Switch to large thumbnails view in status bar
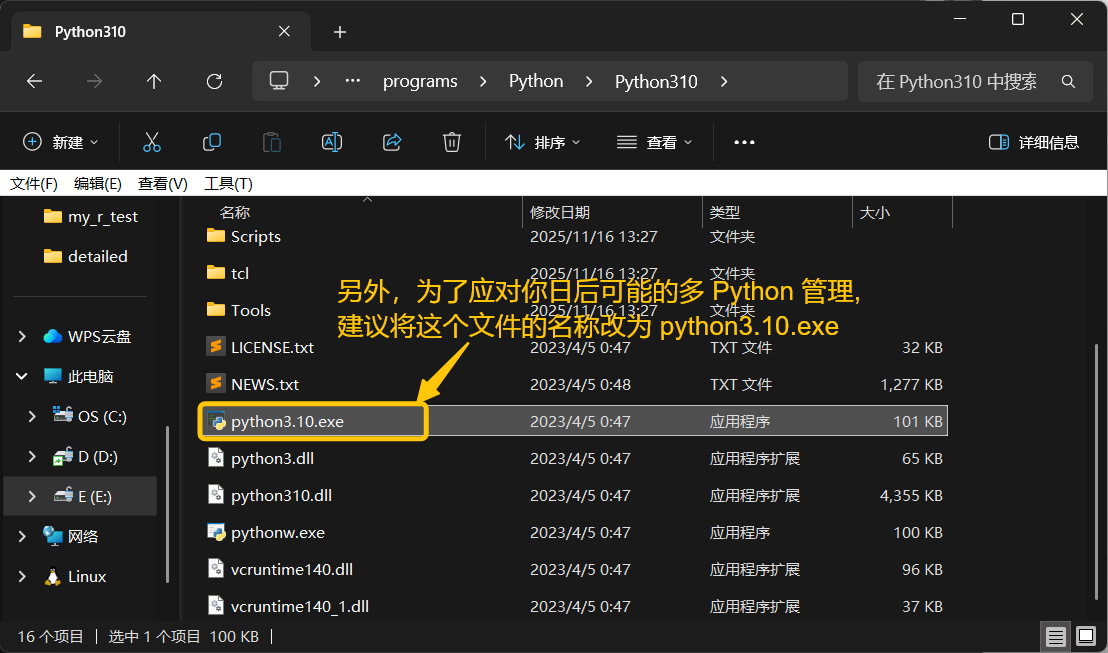 tap(1084, 636)
